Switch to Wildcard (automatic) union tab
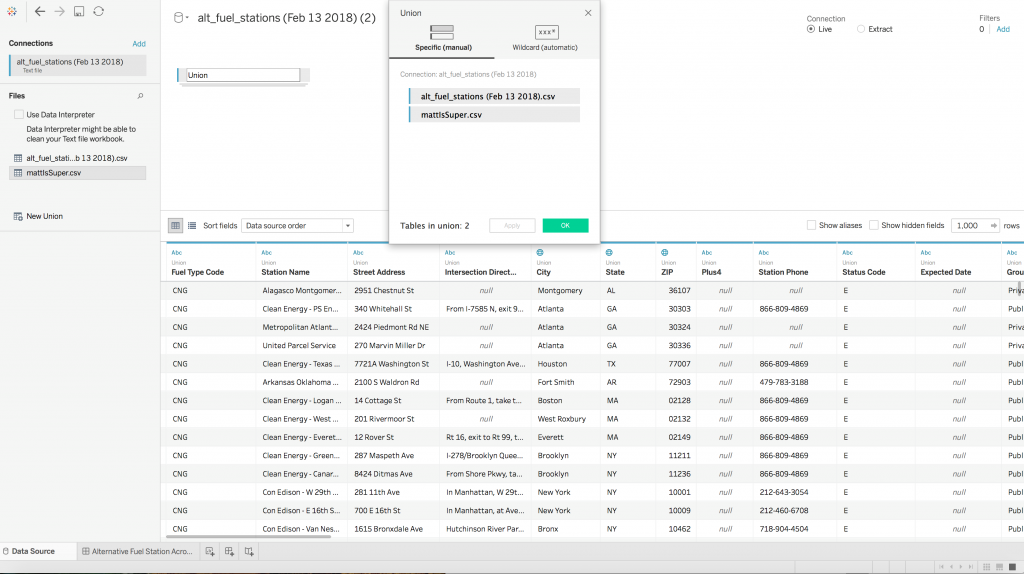This screenshot has height=574, width=1024. [545, 38]
